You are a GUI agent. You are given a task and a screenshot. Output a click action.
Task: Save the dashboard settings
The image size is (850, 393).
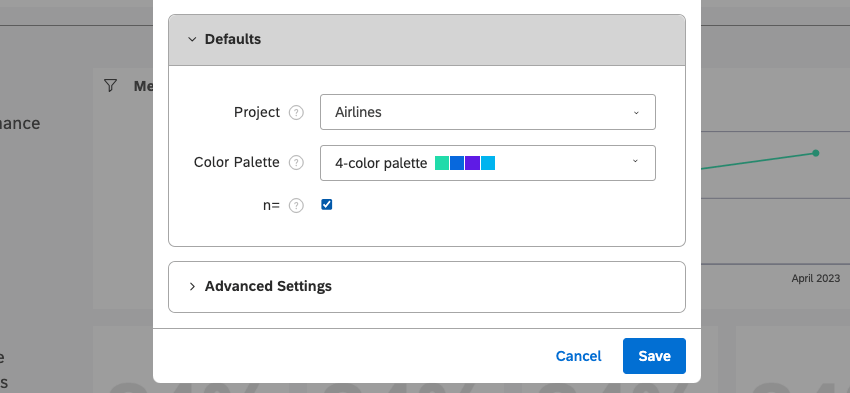pos(654,356)
